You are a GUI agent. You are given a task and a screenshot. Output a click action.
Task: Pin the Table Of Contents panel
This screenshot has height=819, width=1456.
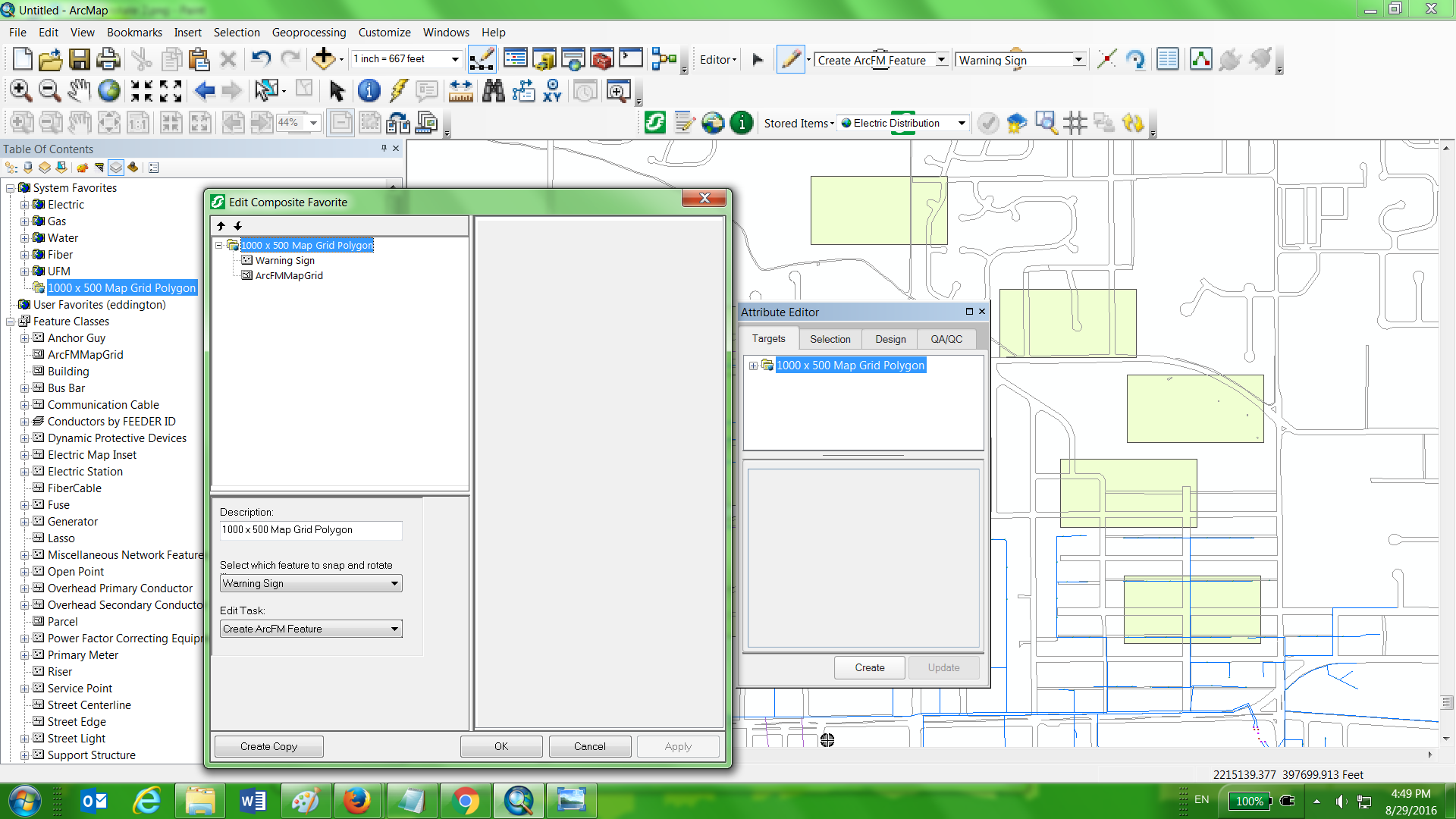(x=384, y=149)
